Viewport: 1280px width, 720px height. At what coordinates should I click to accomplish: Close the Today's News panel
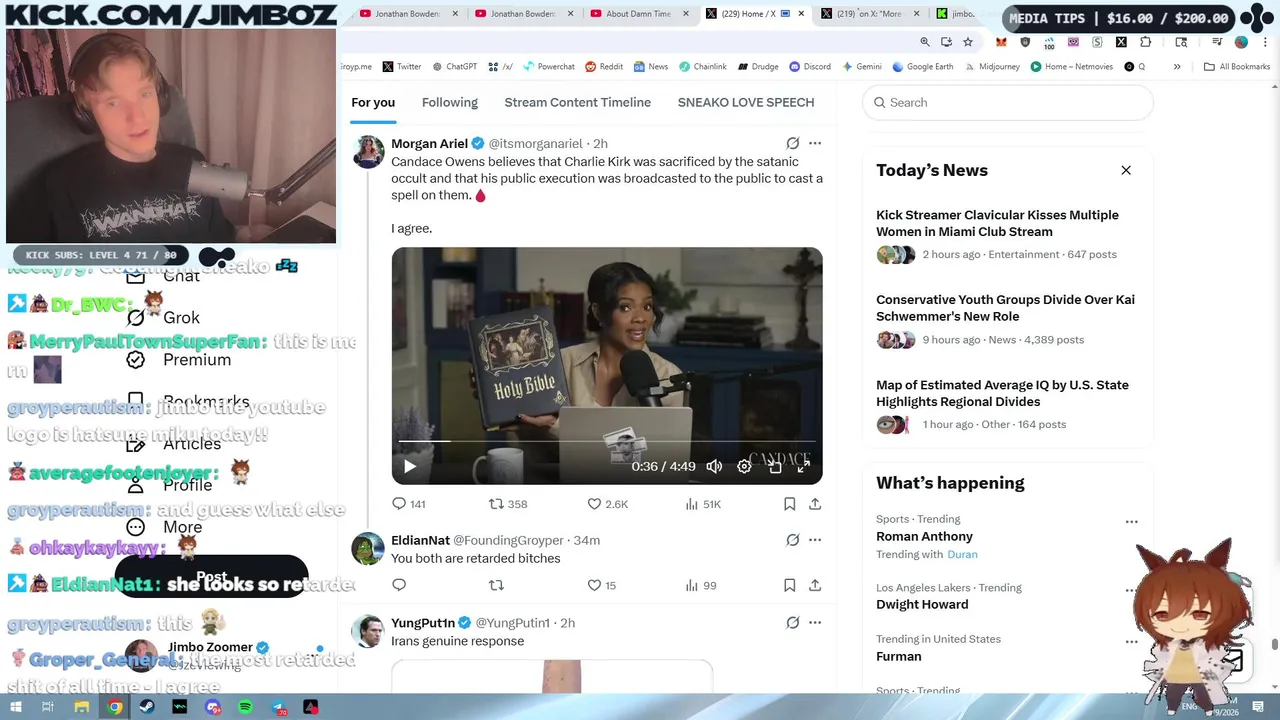pyautogui.click(x=1126, y=170)
